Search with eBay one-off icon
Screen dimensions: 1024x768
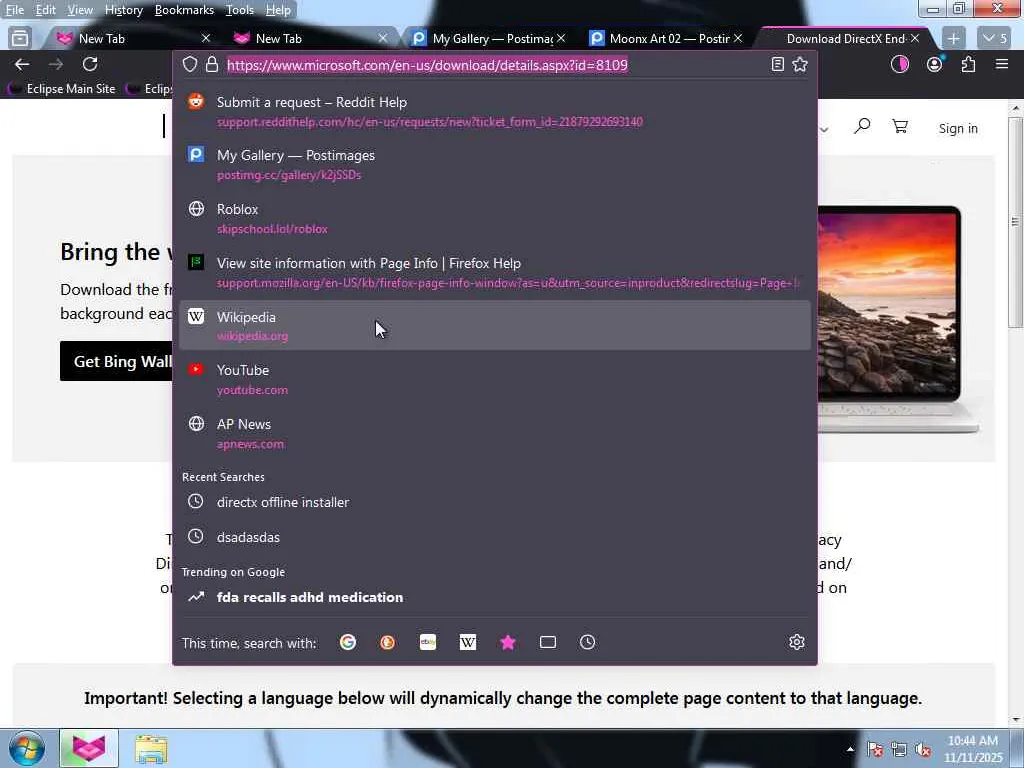pyautogui.click(x=428, y=643)
